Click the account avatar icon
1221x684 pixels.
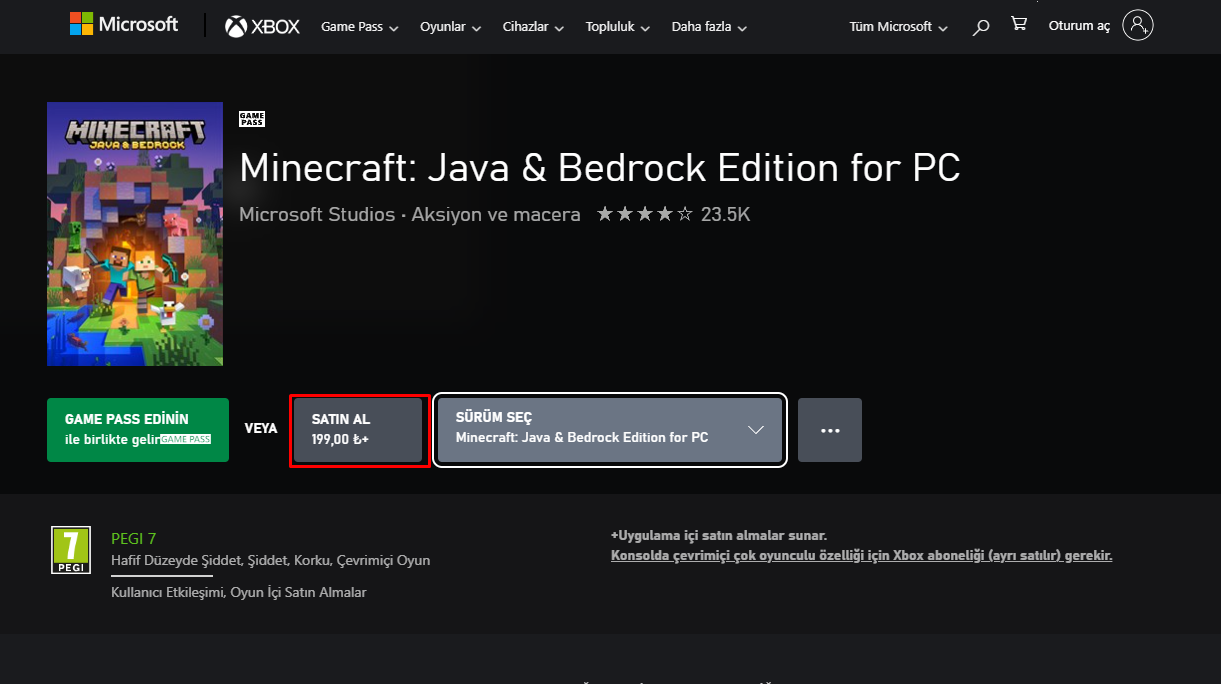pos(1138,25)
